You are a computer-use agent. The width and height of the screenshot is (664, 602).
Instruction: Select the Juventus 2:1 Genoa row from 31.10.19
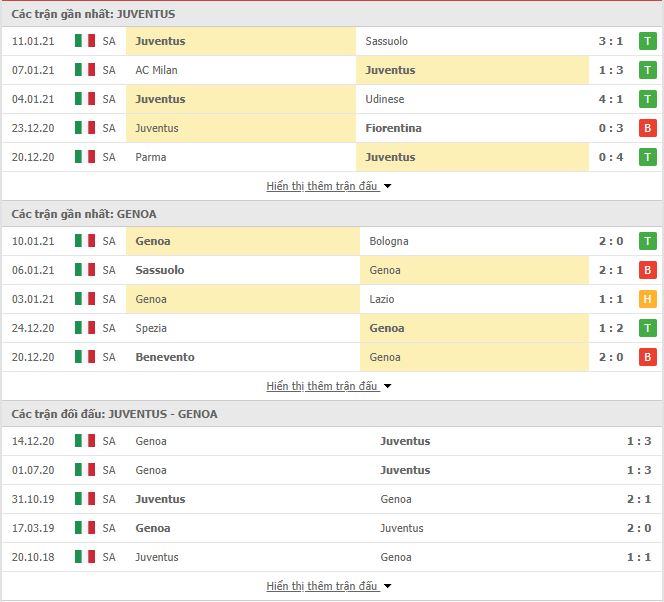(x=332, y=499)
